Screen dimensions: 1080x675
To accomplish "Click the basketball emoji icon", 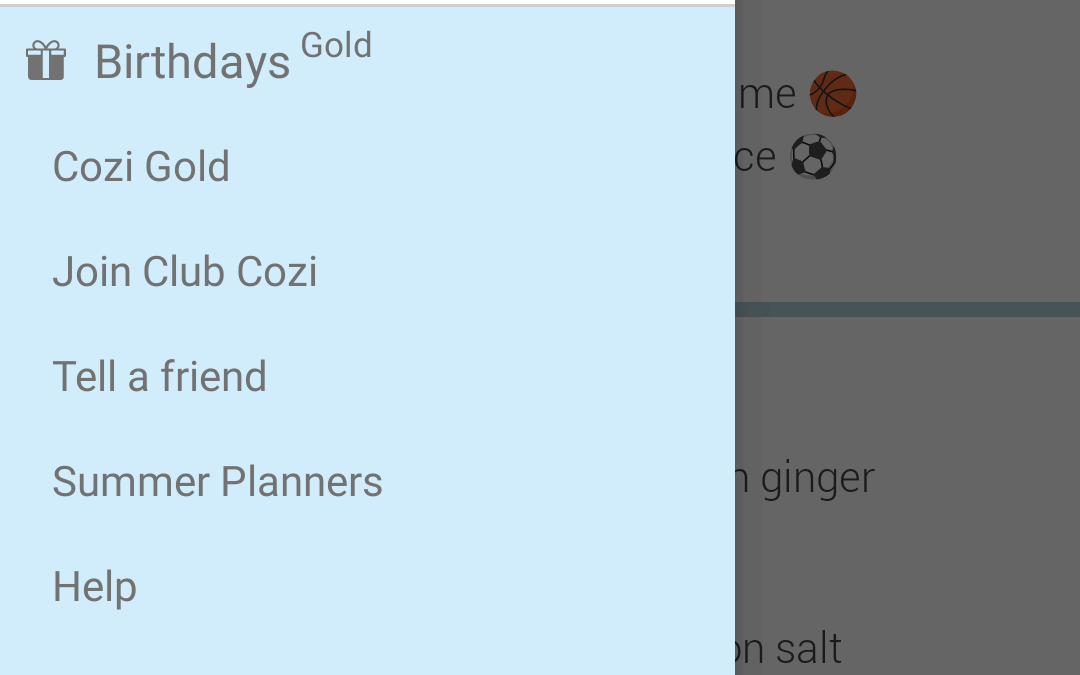I will 833,94.
